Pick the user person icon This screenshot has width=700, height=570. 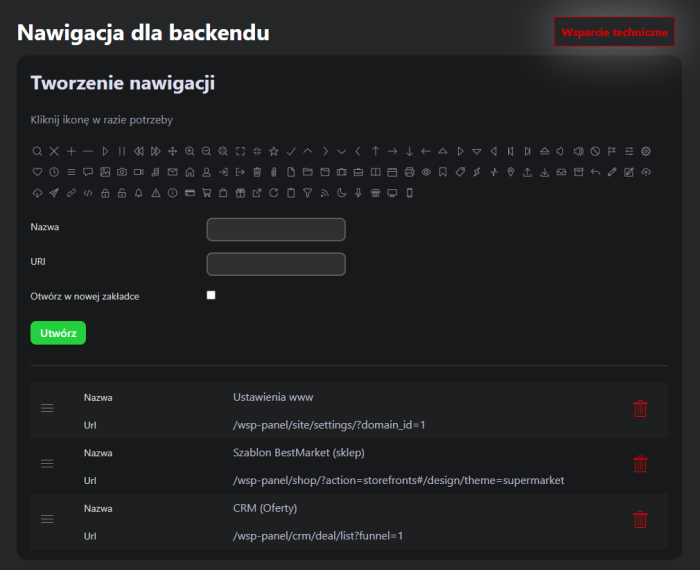coord(206,172)
